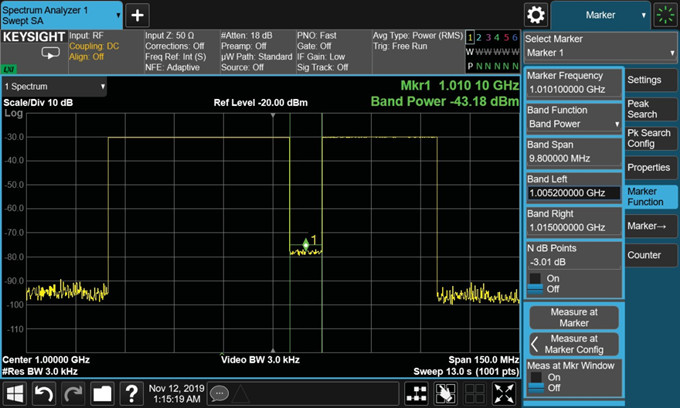Open the Marker menu panel dropdown
Viewport: 680px width, 408px height.
(601, 15)
